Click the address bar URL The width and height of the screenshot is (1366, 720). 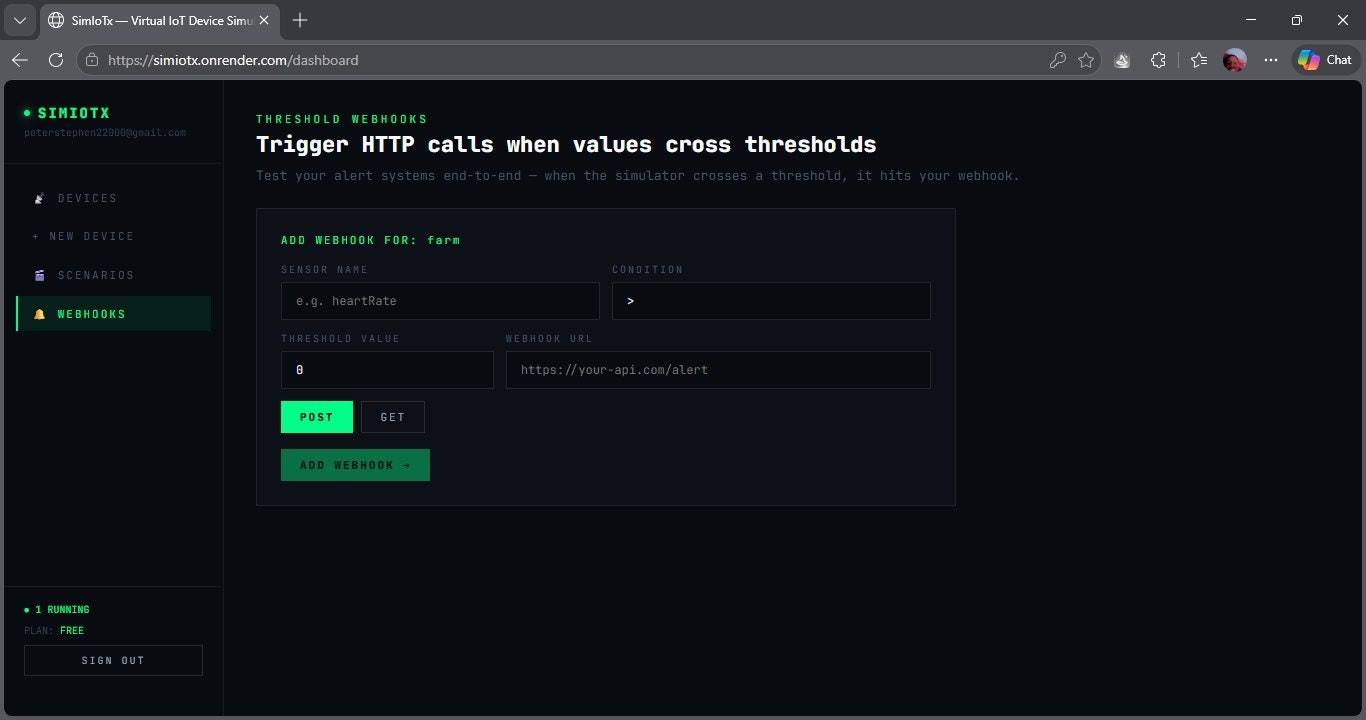tap(232, 60)
